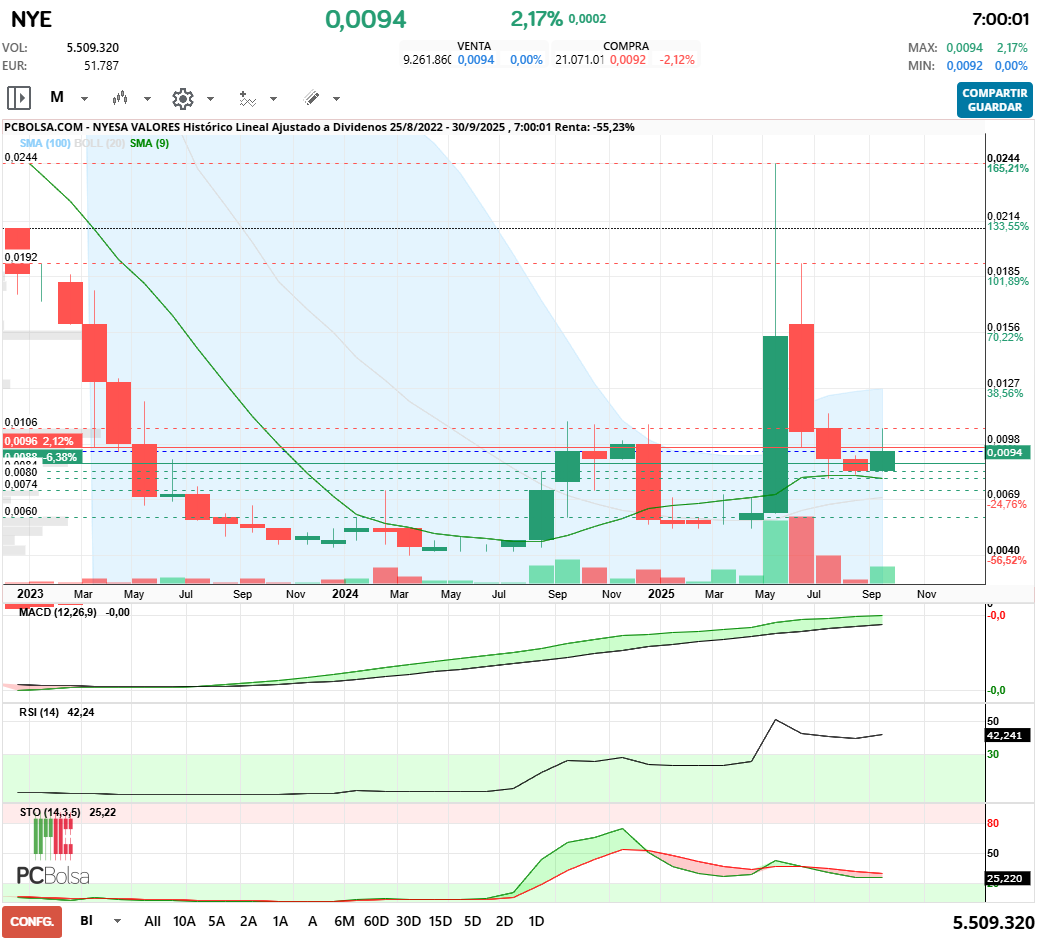Select the 30D time range

408,921
